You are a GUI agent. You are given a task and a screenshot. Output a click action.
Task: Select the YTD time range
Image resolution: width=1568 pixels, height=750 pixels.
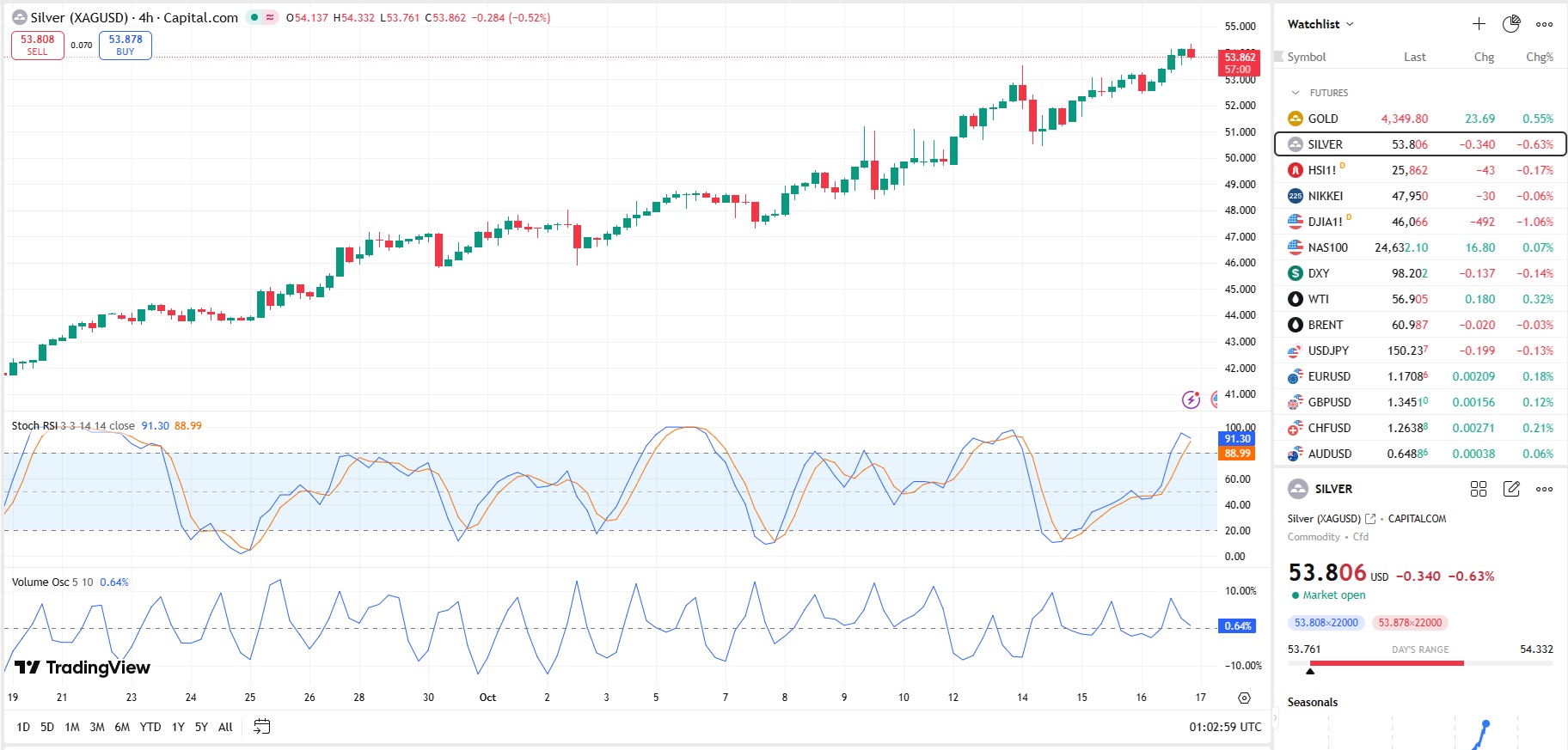[x=150, y=727]
